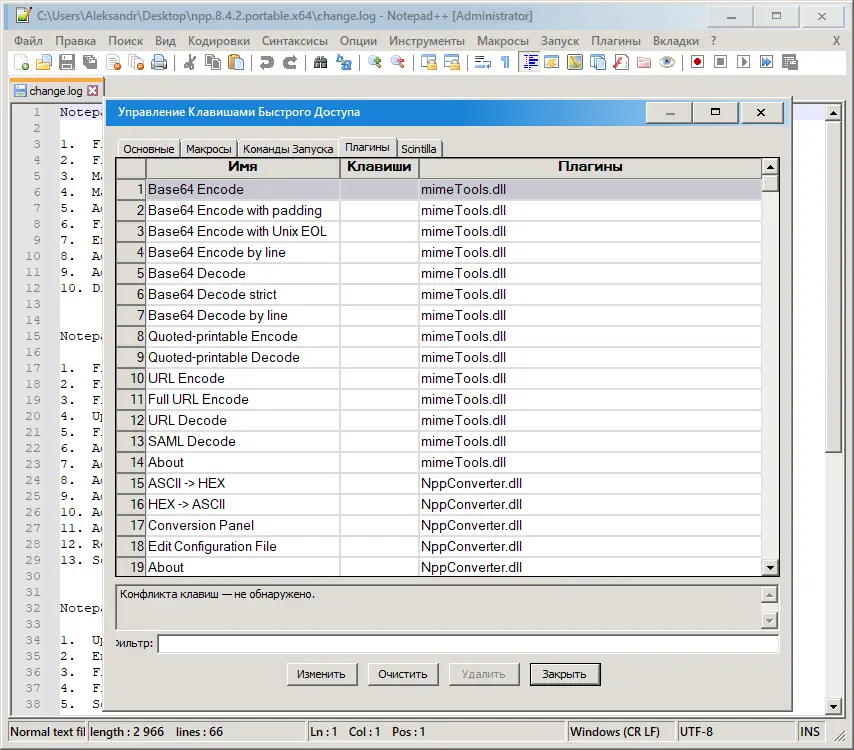Click the Replace toolbar icon
Viewport: 854px width, 750px height.
tap(344, 63)
